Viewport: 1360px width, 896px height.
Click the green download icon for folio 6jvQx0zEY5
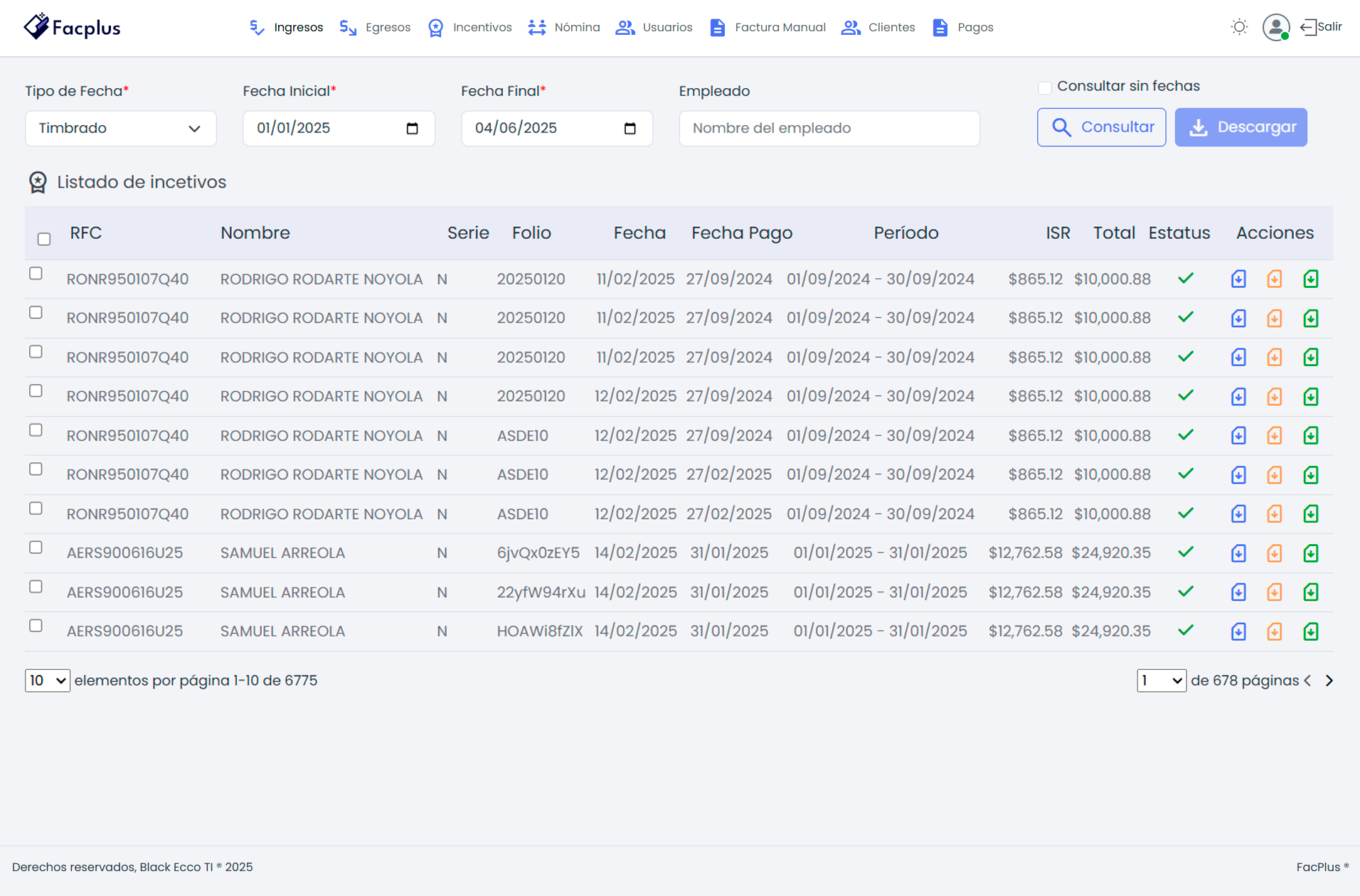1310,553
